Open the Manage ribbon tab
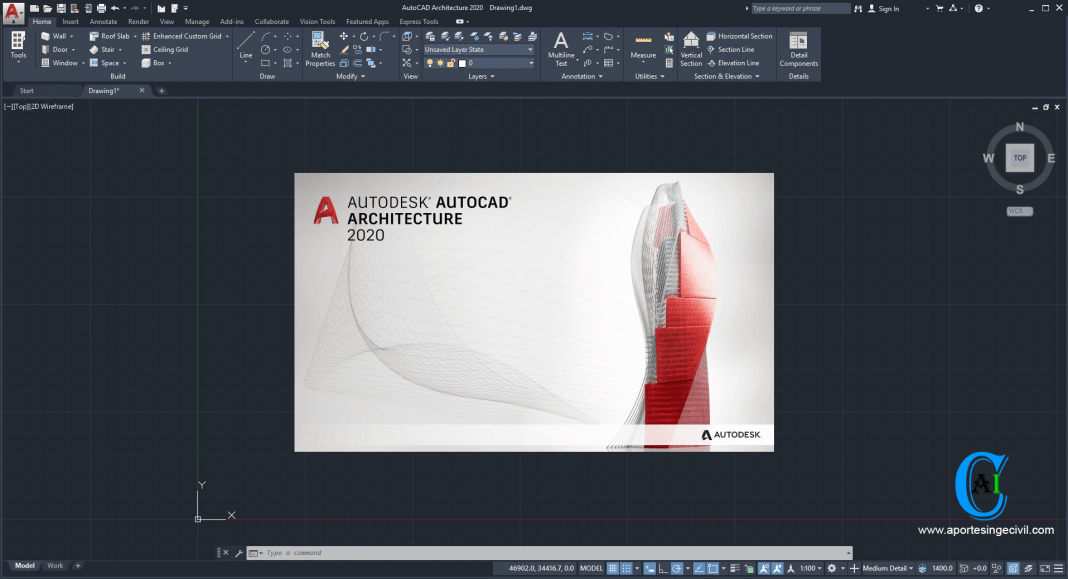Viewport: 1068px width, 579px height. tap(197, 21)
